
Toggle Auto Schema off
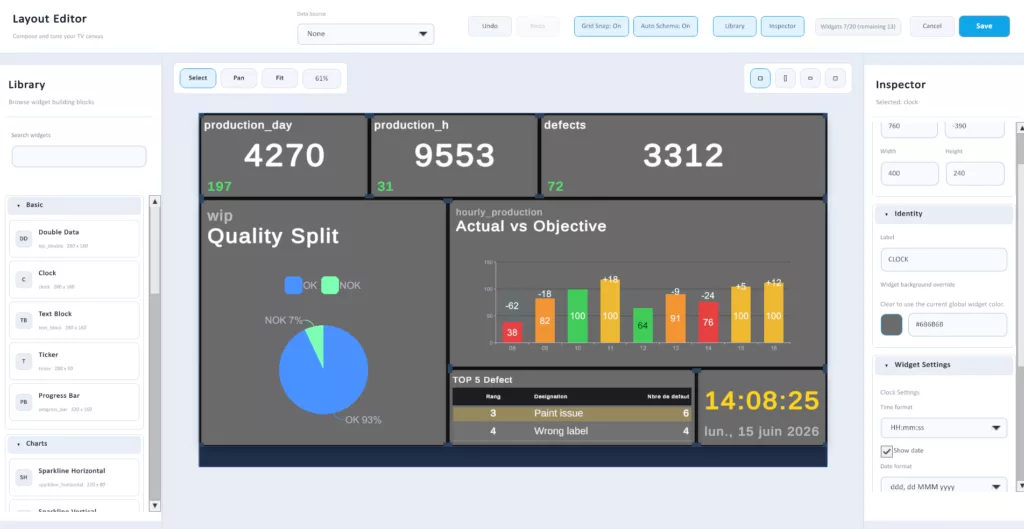[665, 26]
